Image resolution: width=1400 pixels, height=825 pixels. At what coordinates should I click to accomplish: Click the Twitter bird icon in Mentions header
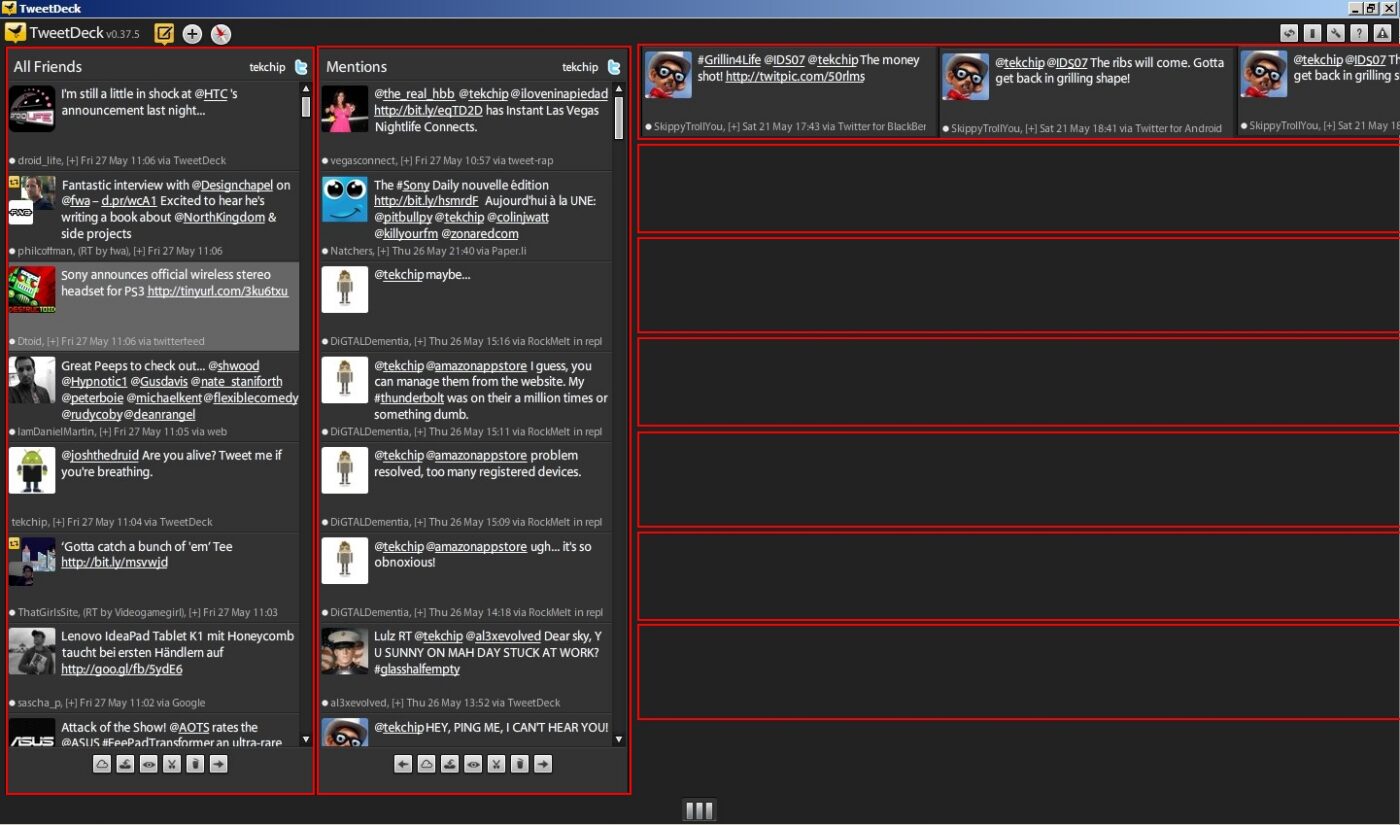pyautogui.click(x=614, y=67)
